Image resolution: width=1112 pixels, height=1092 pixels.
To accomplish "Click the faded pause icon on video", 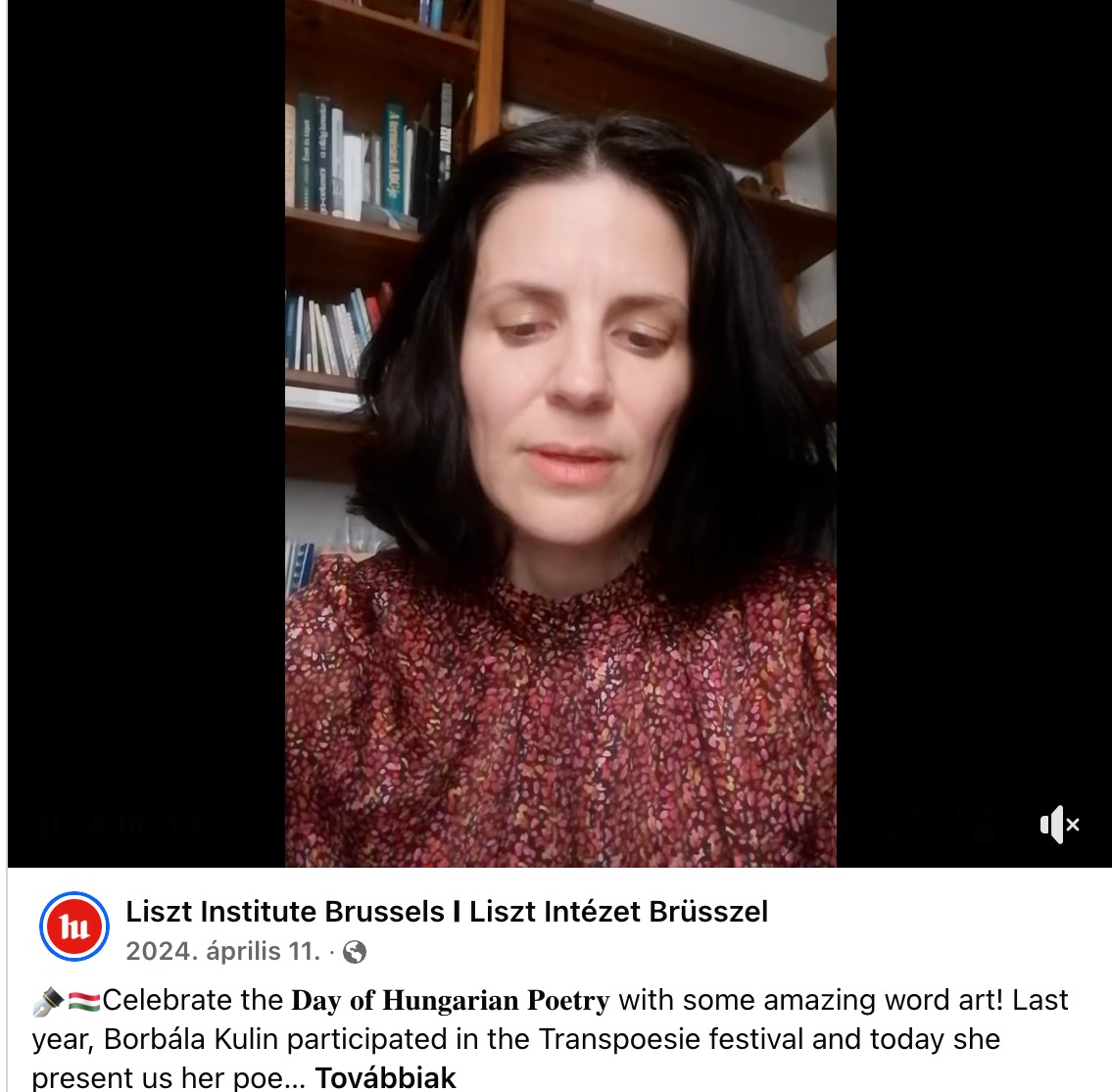I will click(50, 824).
